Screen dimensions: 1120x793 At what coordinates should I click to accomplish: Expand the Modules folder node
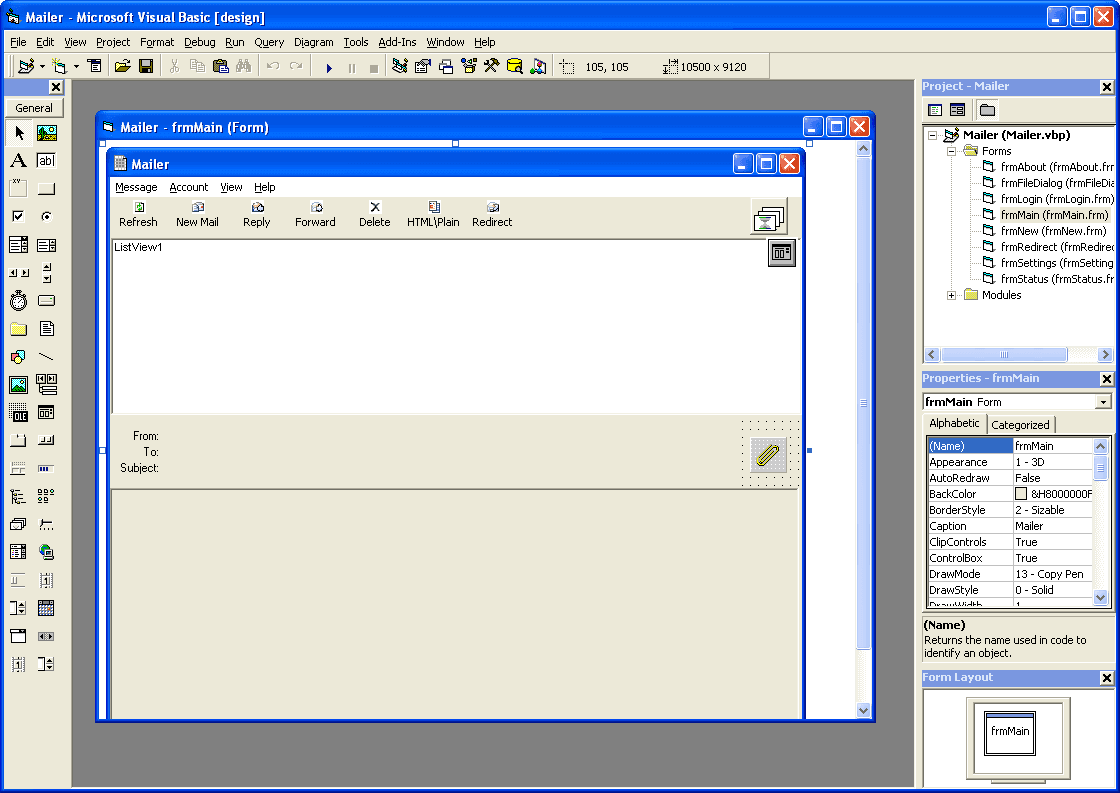(x=951, y=295)
